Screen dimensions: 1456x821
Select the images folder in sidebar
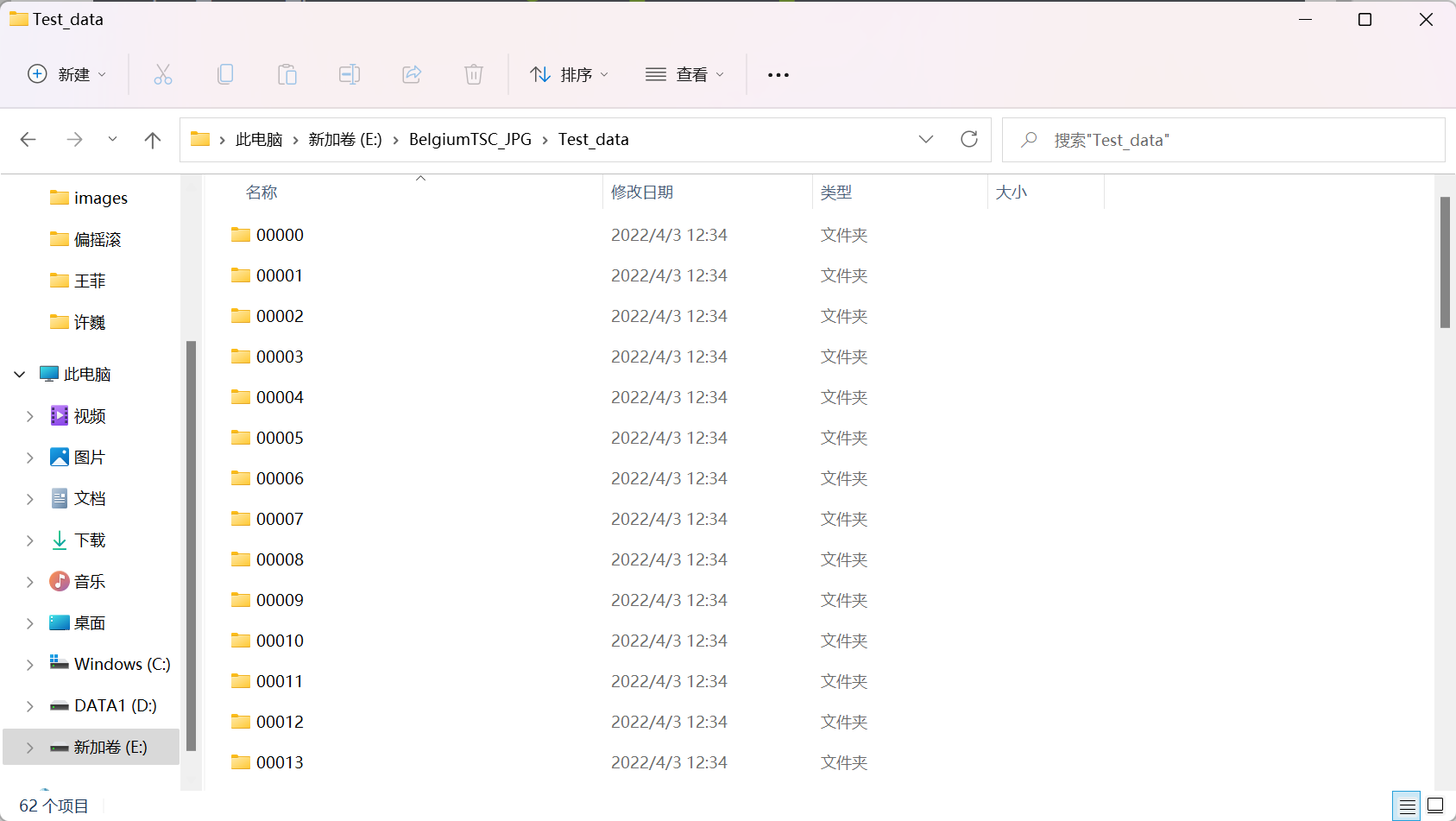click(89, 198)
